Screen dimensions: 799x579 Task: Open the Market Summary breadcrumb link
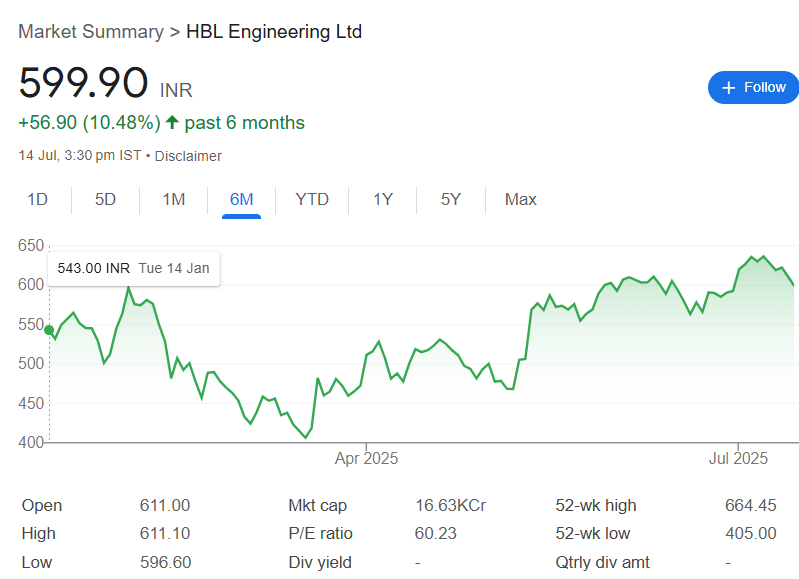[91, 32]
